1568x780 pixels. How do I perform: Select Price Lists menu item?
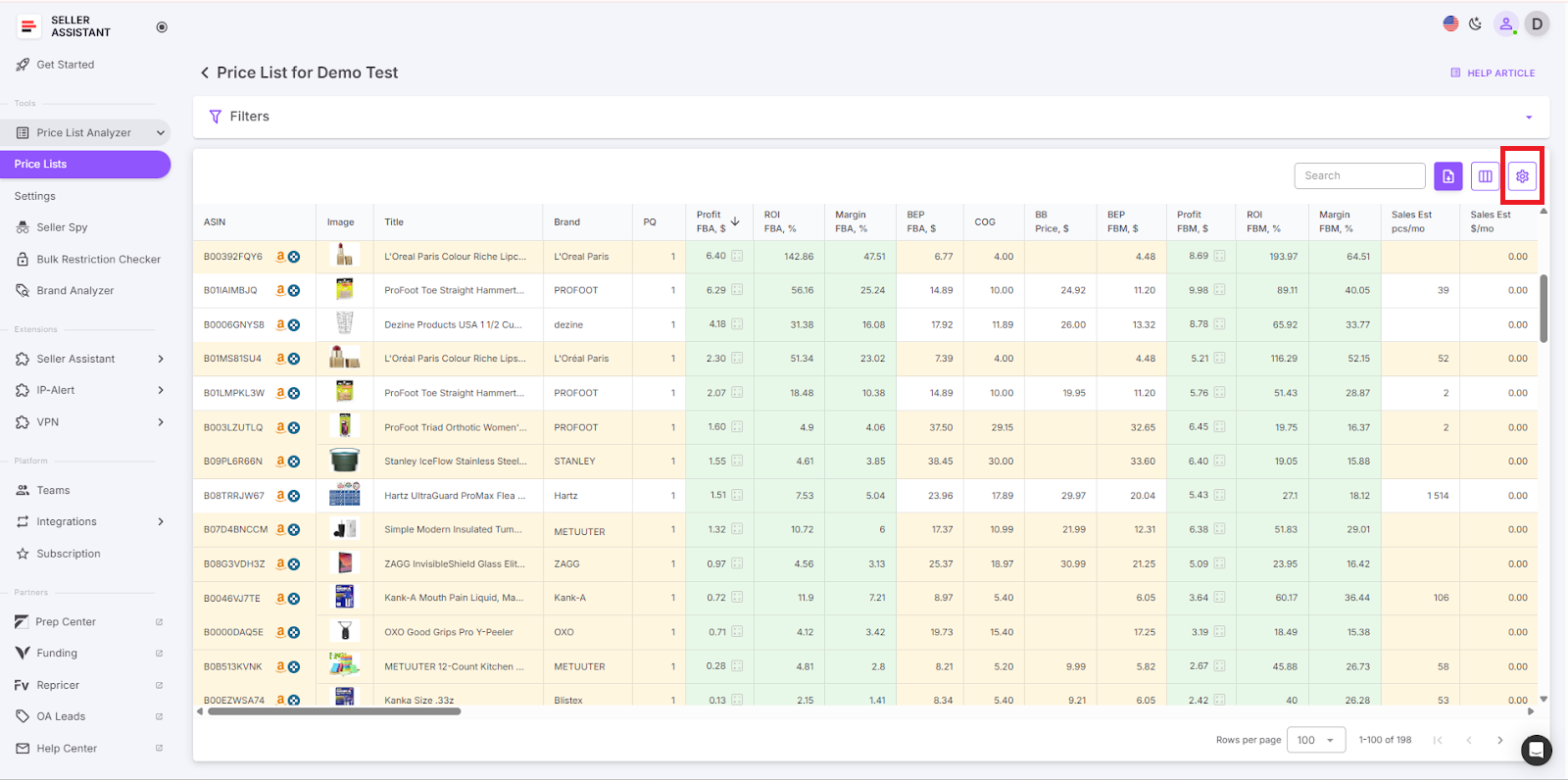(x=85, y=165)
